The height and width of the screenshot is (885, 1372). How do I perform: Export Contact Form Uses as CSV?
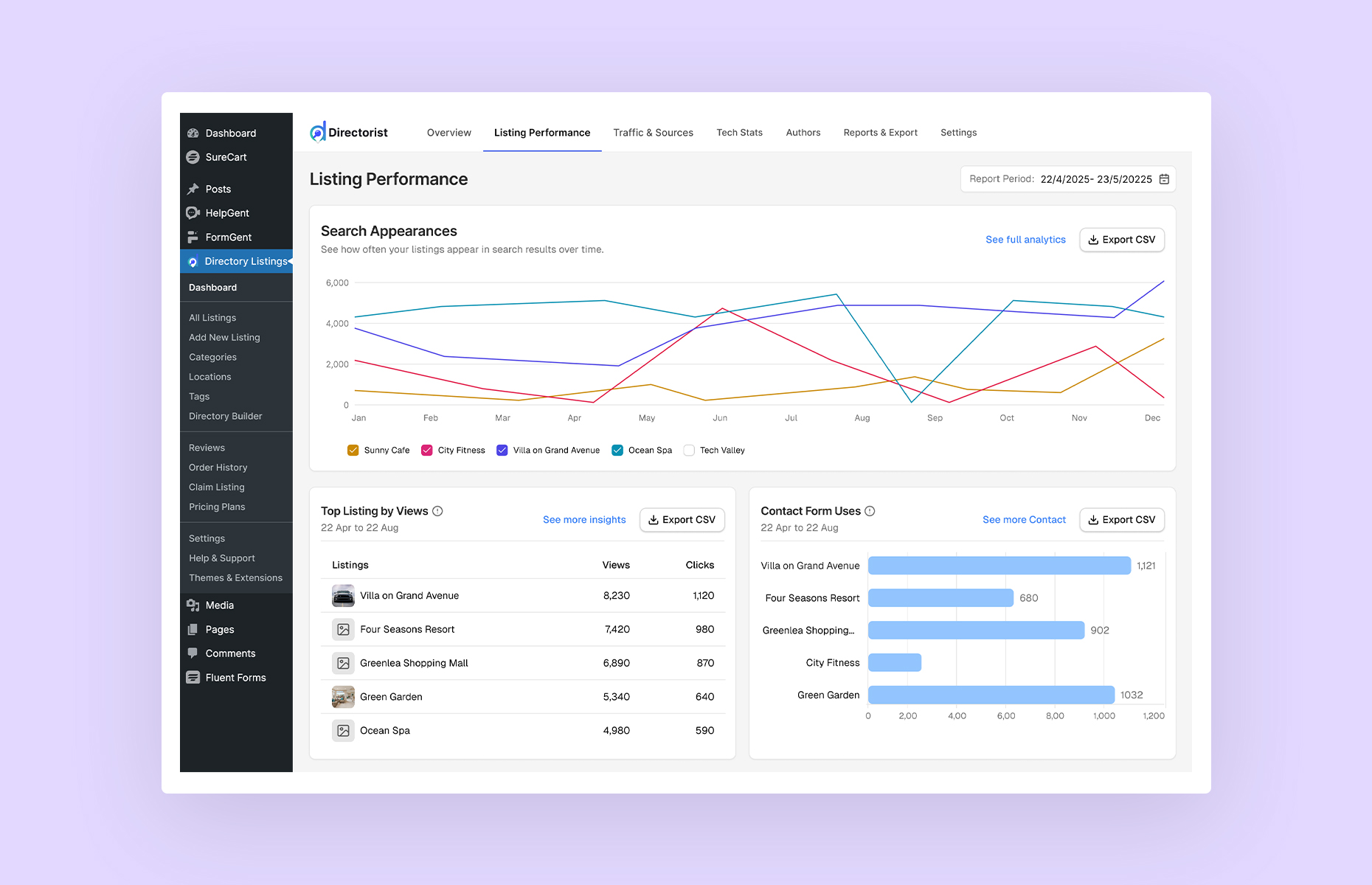pyautogui.click(x=1122, y=519)
